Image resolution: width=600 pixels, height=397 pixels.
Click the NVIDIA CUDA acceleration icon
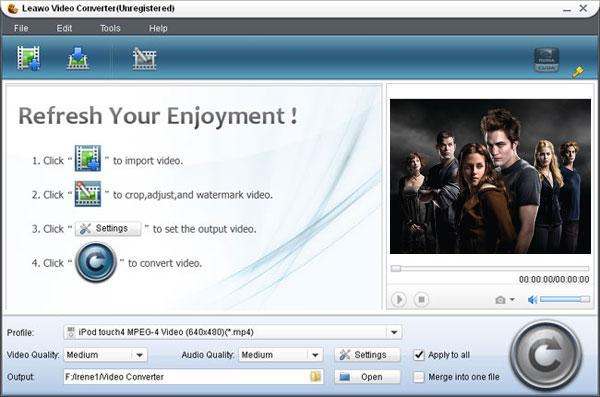[546, 60]
